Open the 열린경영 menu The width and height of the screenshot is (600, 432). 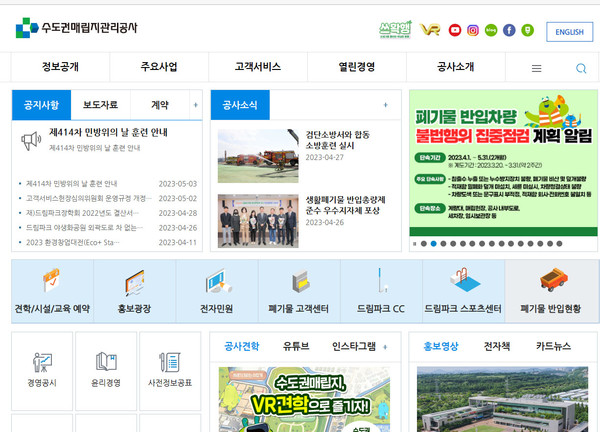[357, 67]
